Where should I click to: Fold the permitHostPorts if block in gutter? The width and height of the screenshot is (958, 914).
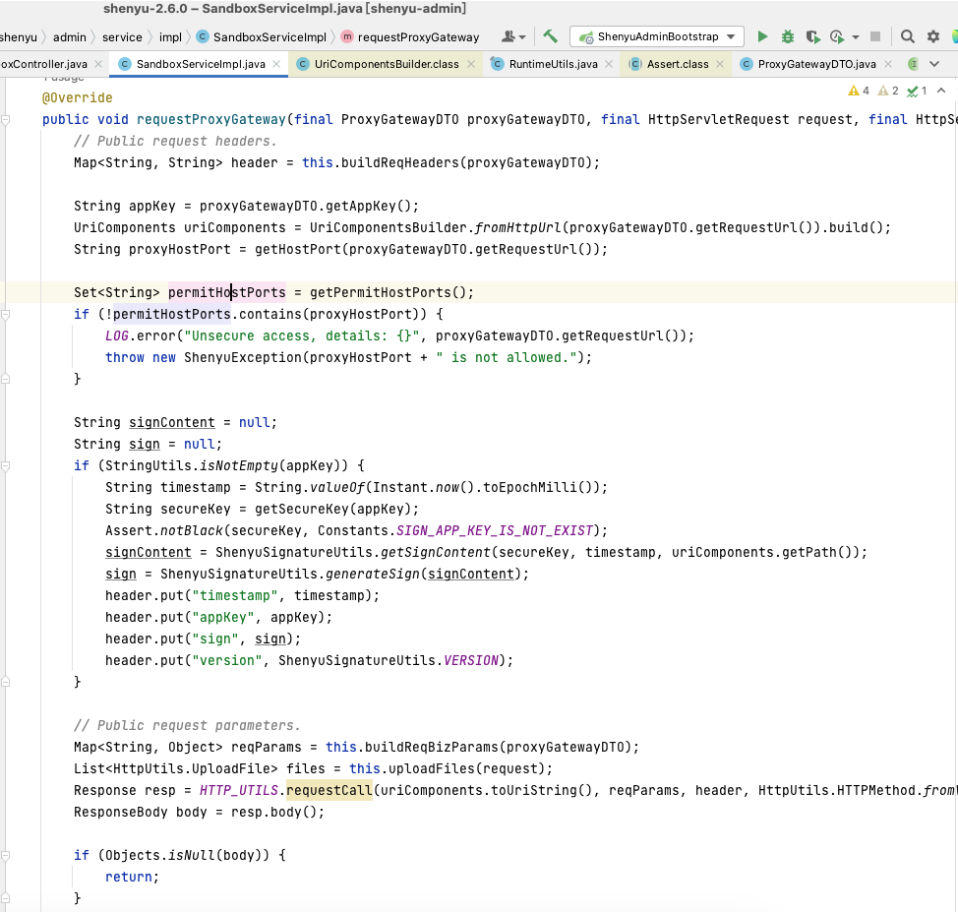5,315
